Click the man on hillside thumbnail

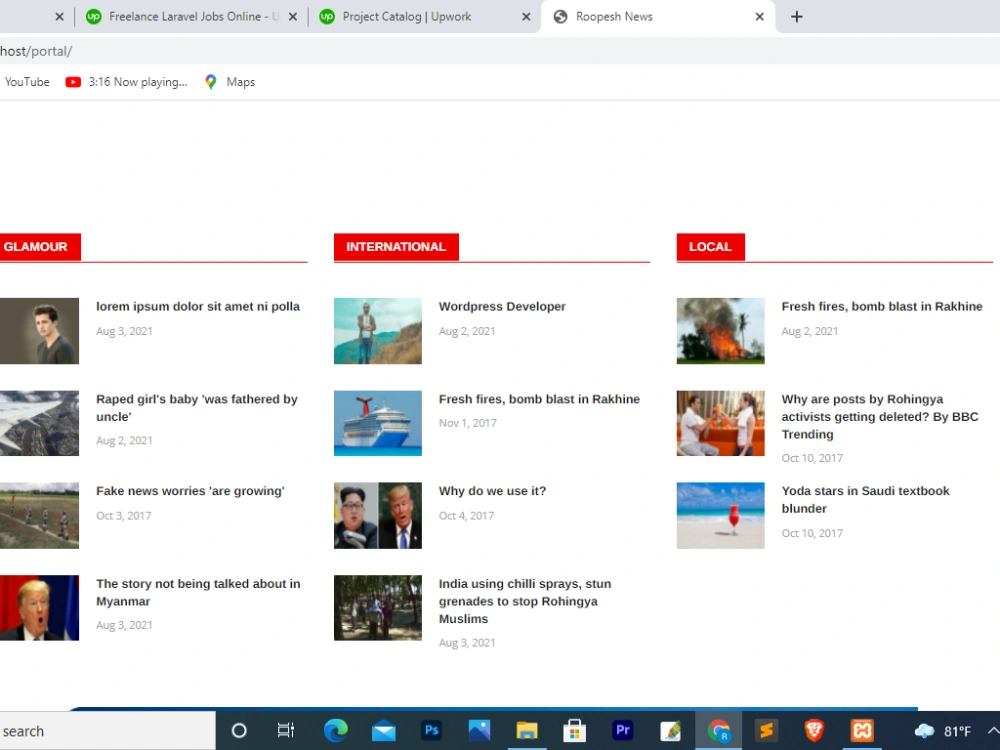coord(378,331)
